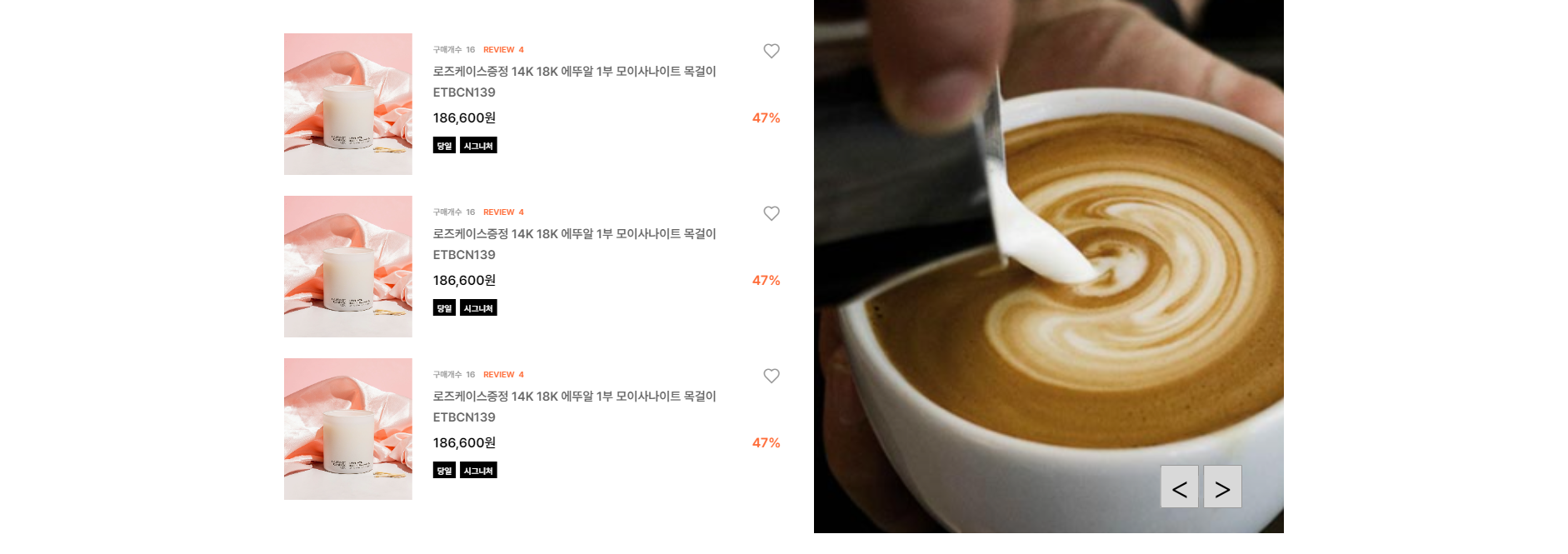1568x554 pixels.
Task: Open third candle product thumbnail
Action: point(348,429)
